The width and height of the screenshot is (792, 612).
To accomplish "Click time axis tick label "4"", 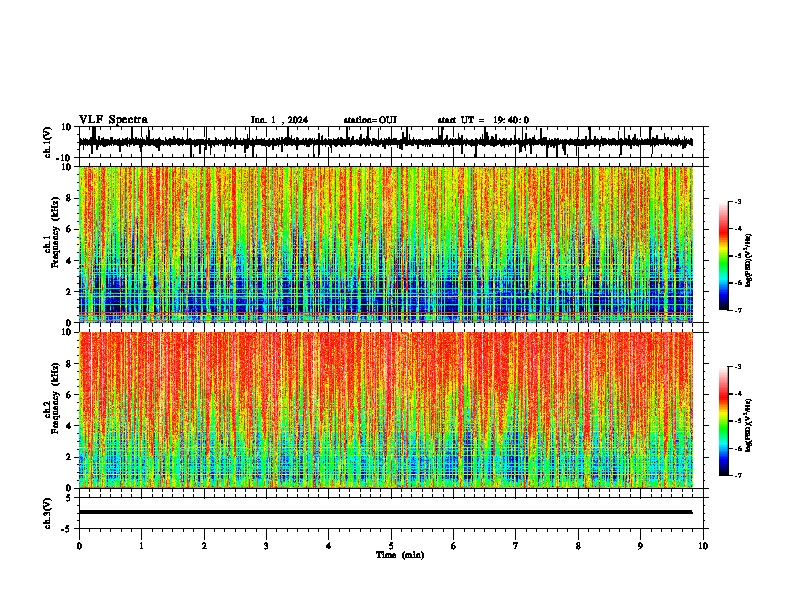I will 329,546.
